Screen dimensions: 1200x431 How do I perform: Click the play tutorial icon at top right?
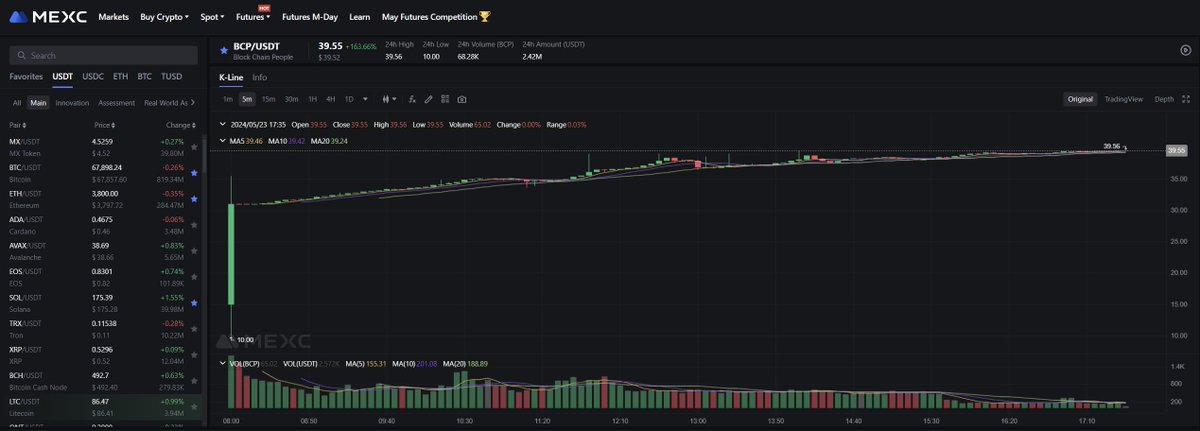[1185, 49]
